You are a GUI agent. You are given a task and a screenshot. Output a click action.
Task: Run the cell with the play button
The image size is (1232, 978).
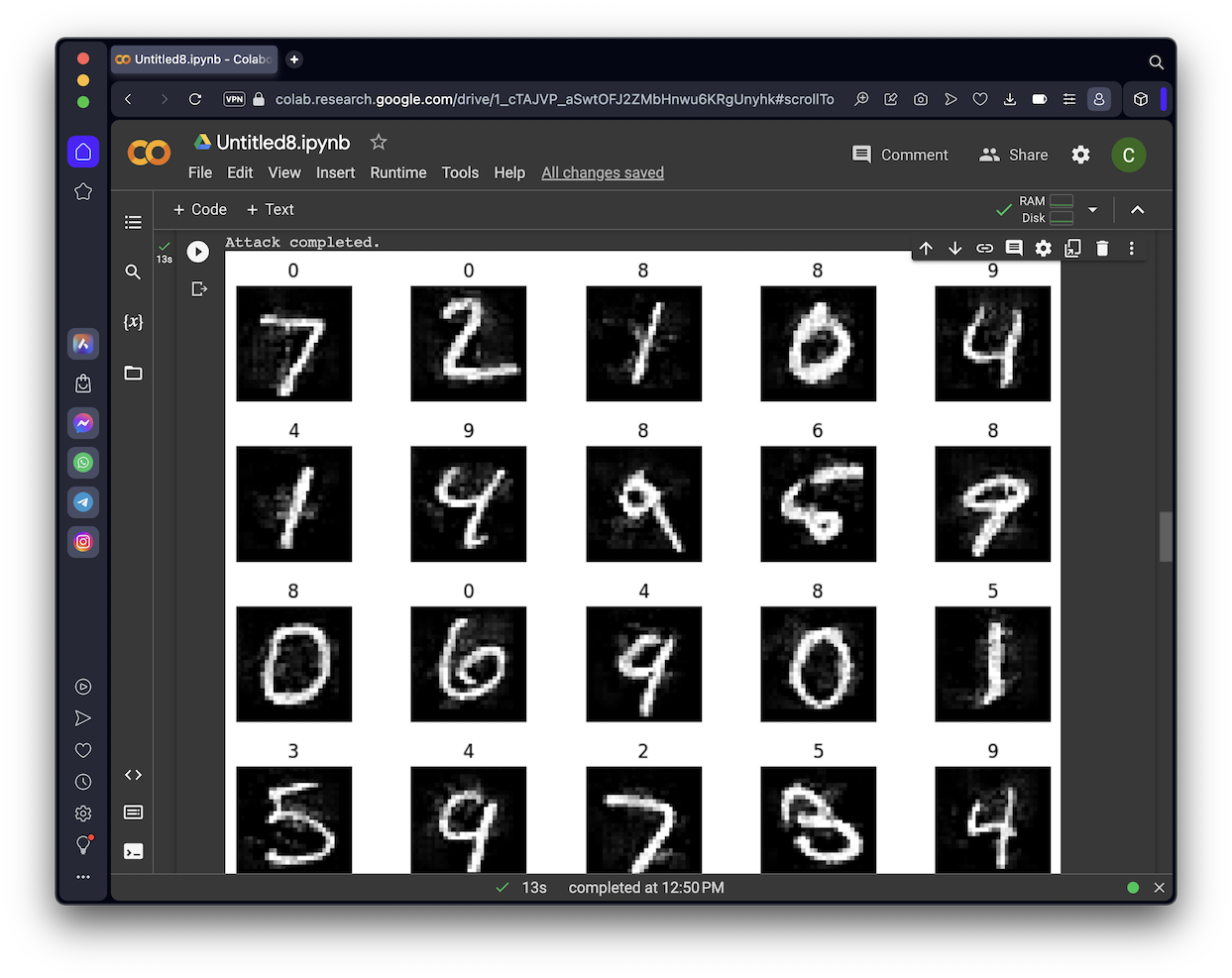pos(198,252)
